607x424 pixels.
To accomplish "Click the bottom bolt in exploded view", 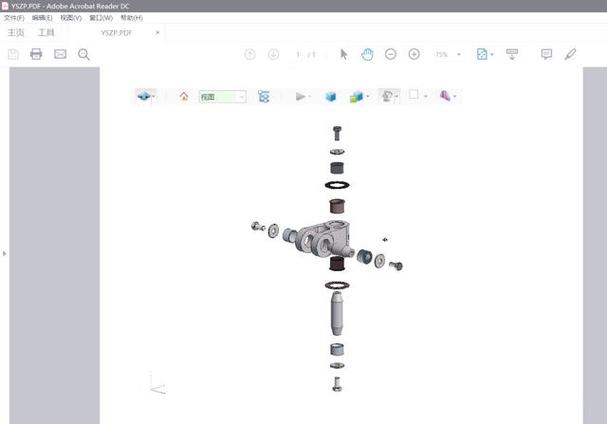I will (337, 384).
